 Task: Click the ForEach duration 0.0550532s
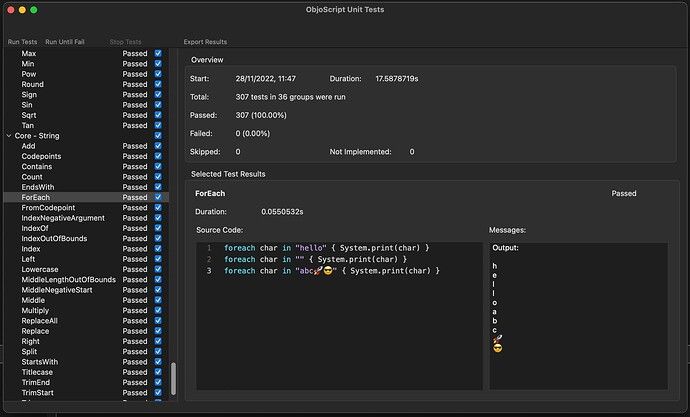coord(282,212)
